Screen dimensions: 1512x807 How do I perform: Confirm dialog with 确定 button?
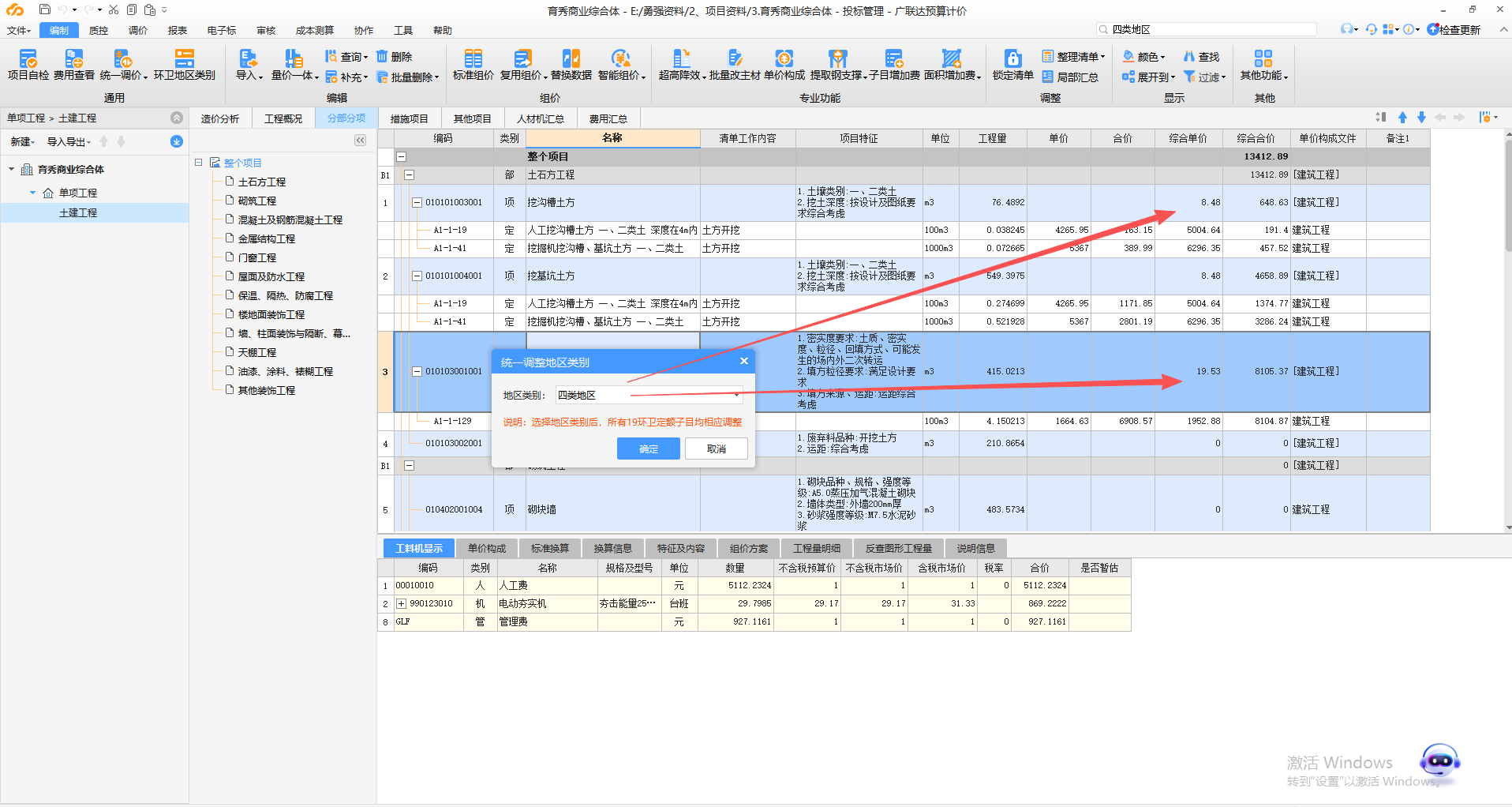[649, 449]
